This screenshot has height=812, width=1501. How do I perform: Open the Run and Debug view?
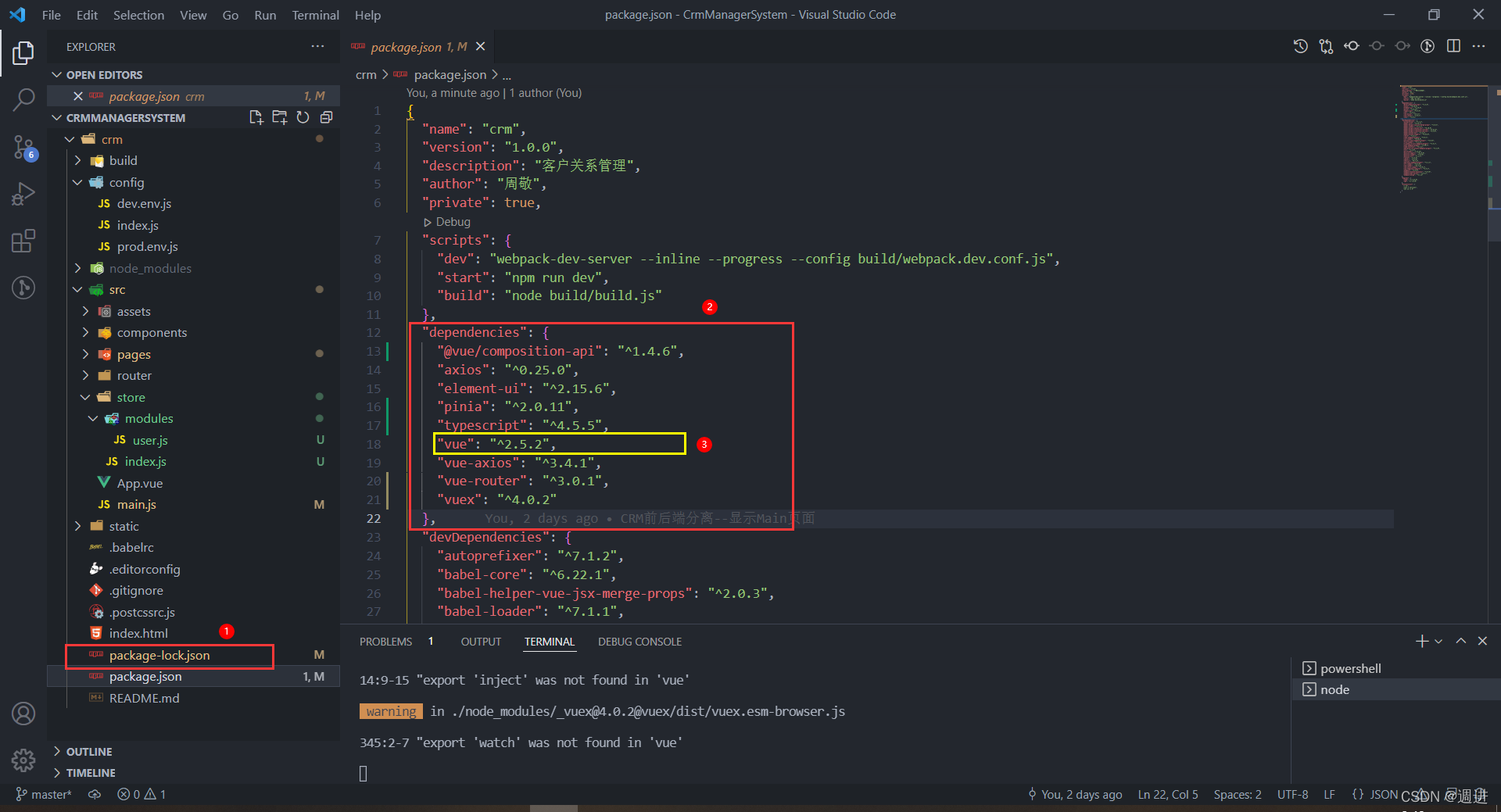click(23, 193)
